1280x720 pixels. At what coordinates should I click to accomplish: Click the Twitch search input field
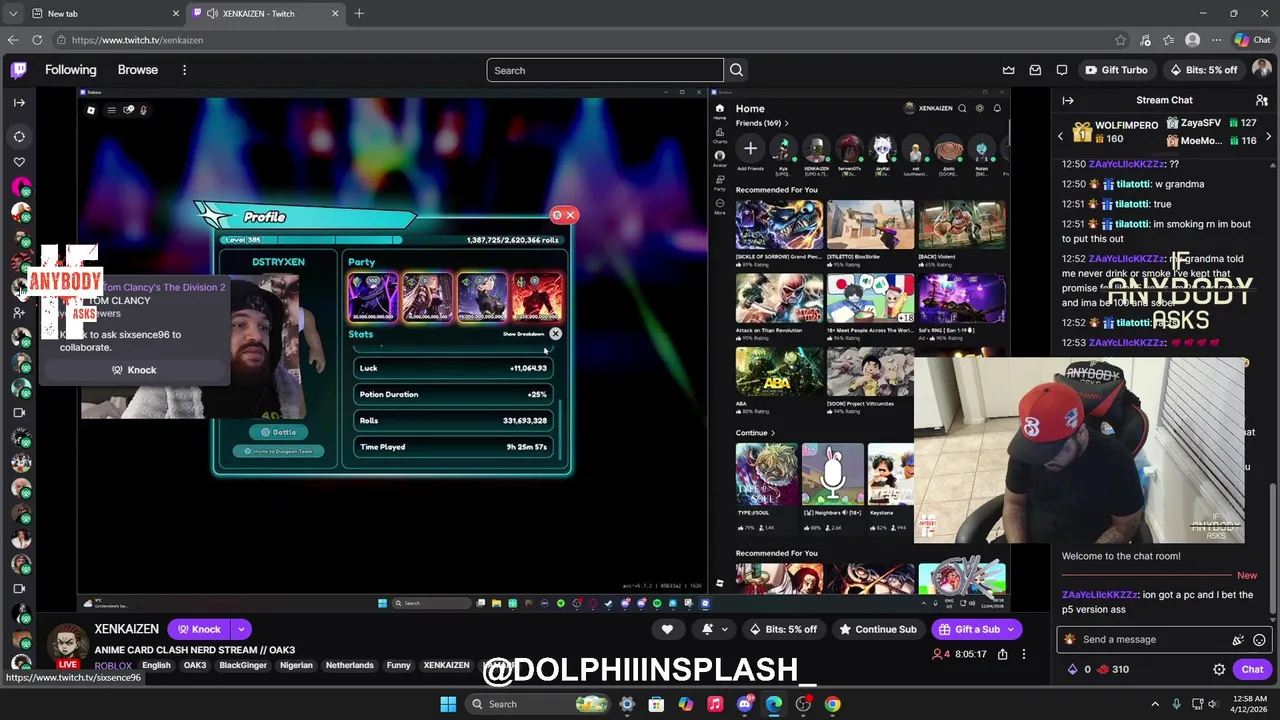[605, 70]
